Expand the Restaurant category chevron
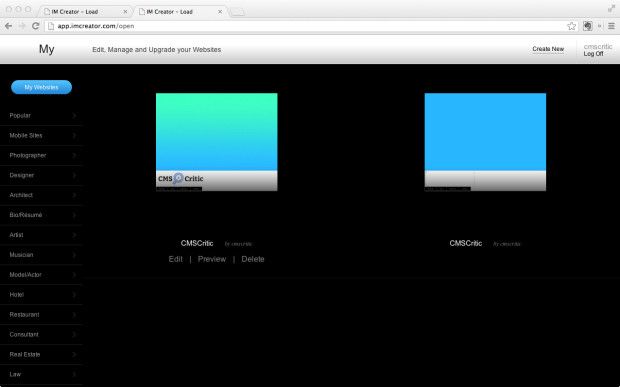620x387 pixels. [x=74, y=315]
